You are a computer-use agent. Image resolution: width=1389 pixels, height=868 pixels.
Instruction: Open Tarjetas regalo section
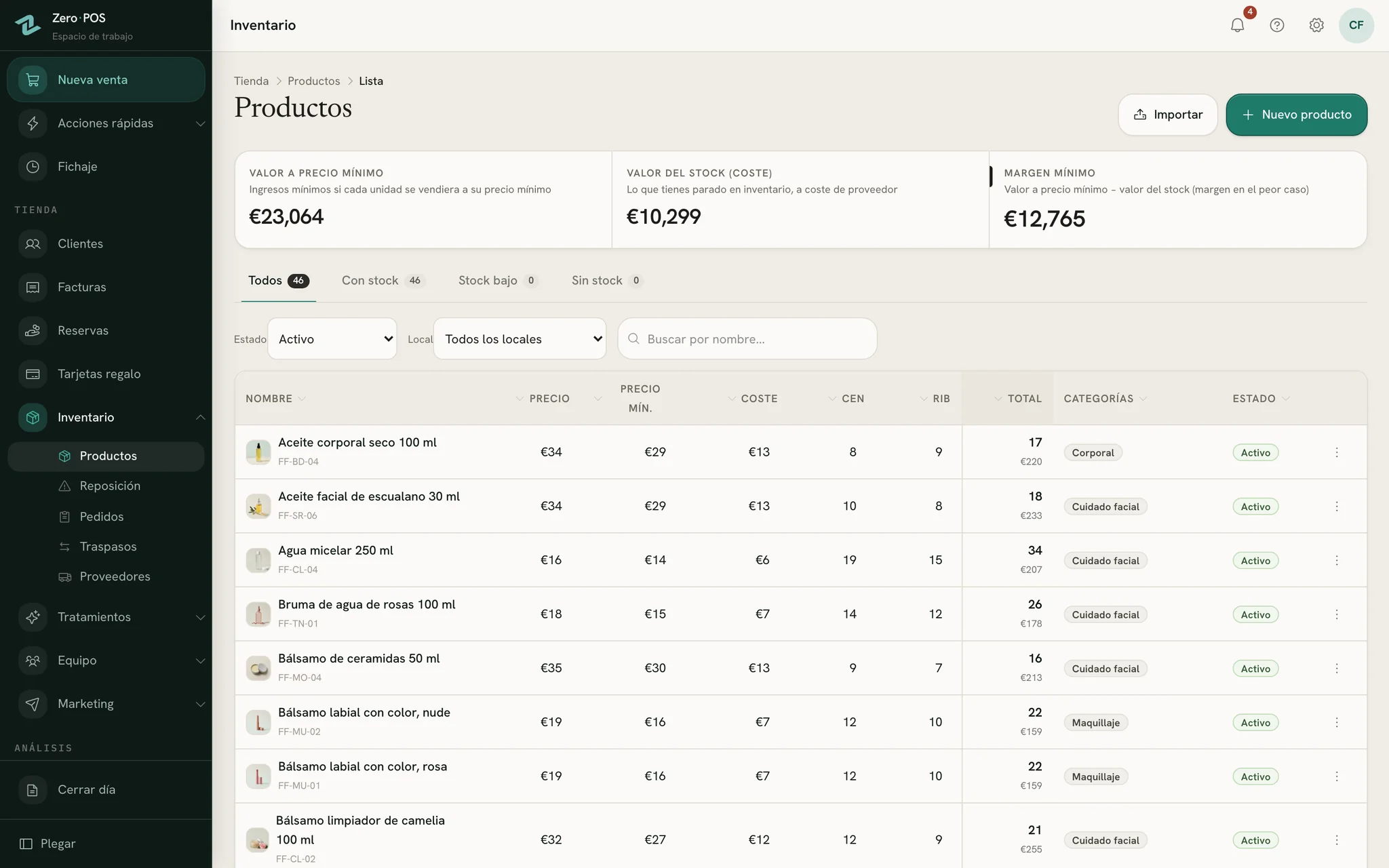[x=106, y=374]
